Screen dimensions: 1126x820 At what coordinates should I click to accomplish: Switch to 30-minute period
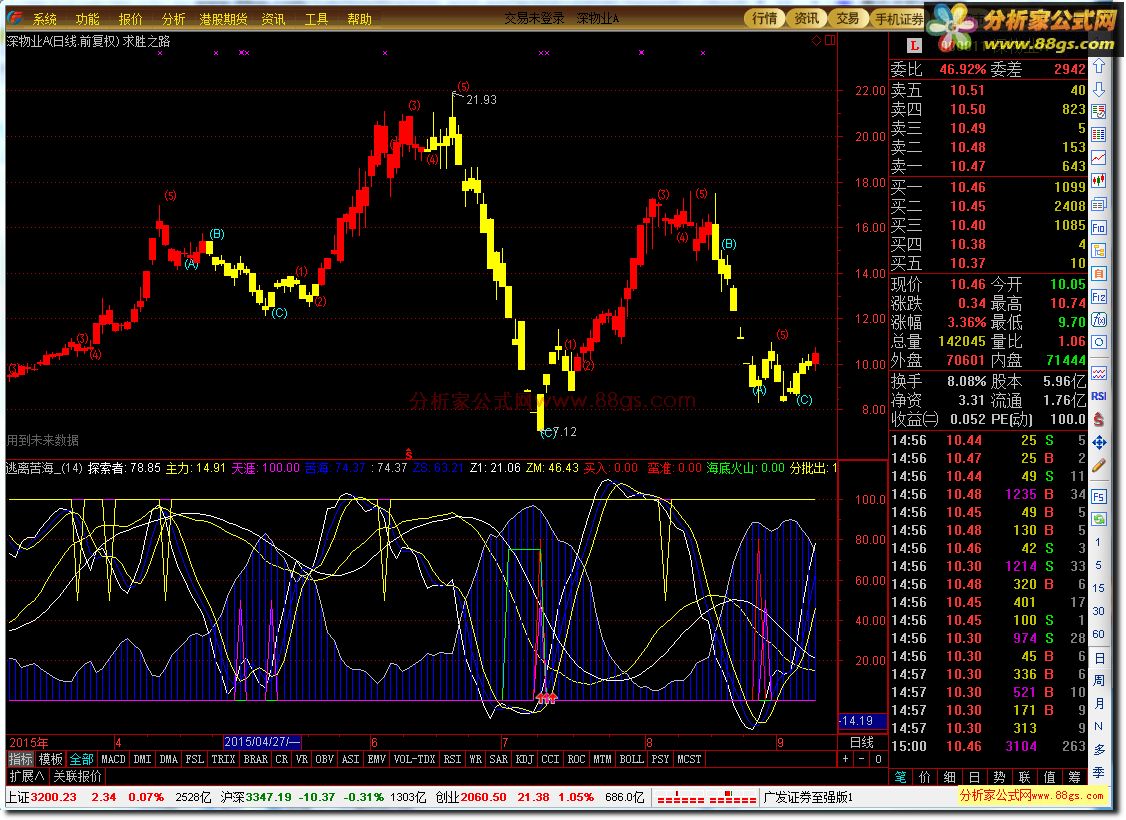[x=1098, y=611]
